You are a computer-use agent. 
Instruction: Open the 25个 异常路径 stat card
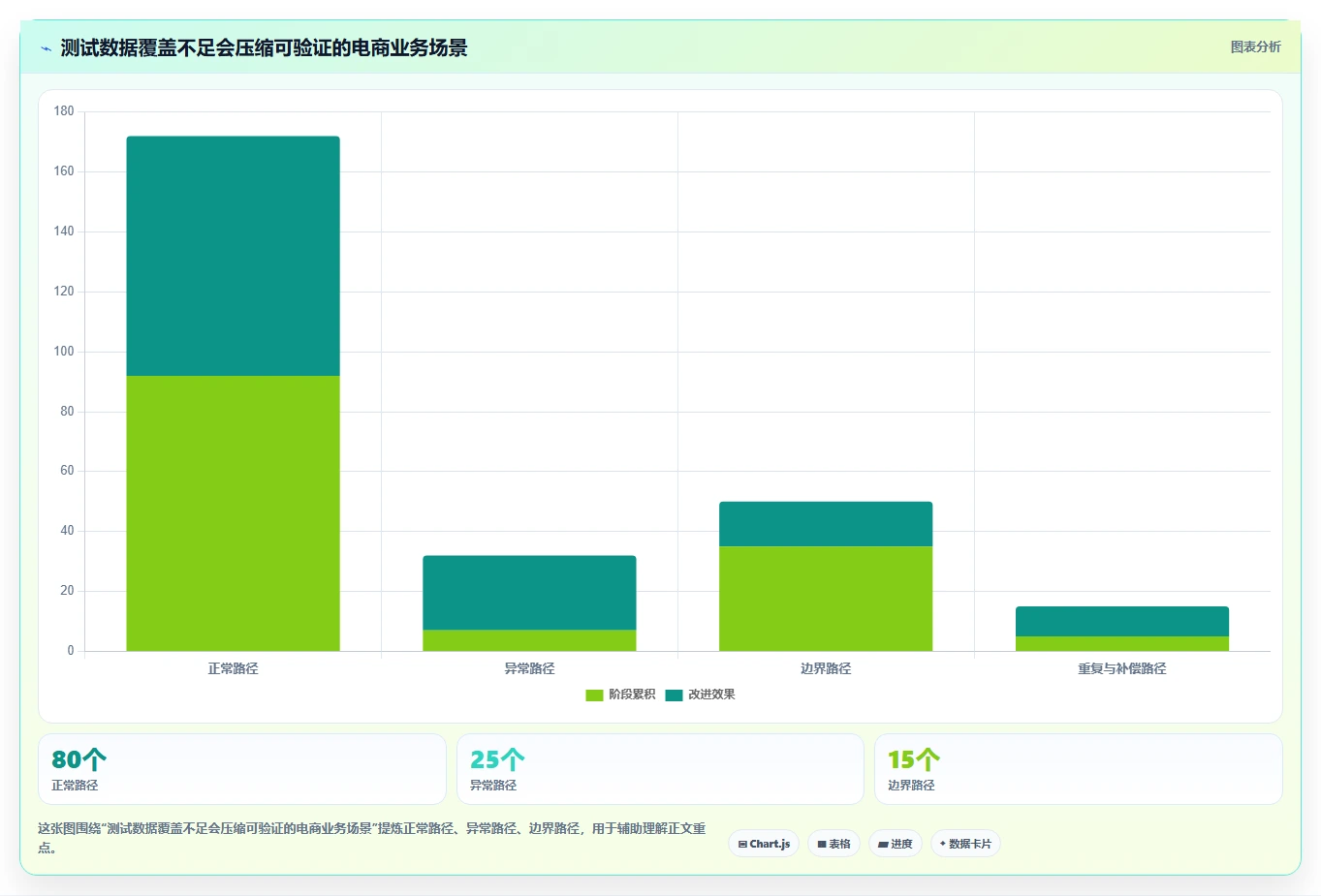[x=660, y=769]
